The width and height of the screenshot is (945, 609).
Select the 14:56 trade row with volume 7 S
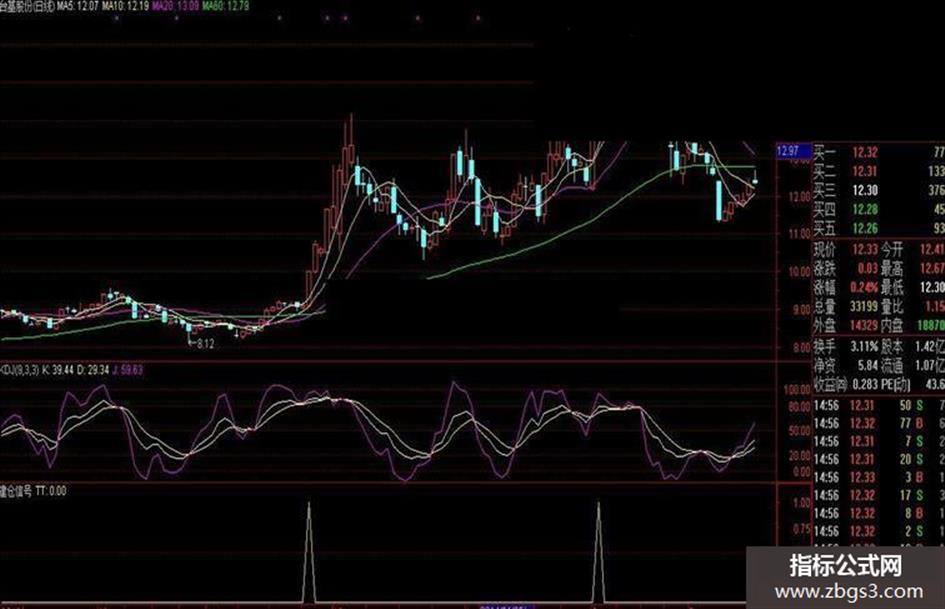(x=879, y=442)
